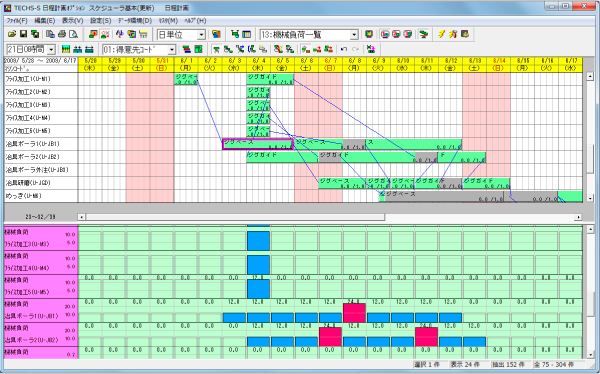Viewport: 600px width, 374px height.
Task: Click the calendar grid icon beside the link icon
Action: coord(247,34)
